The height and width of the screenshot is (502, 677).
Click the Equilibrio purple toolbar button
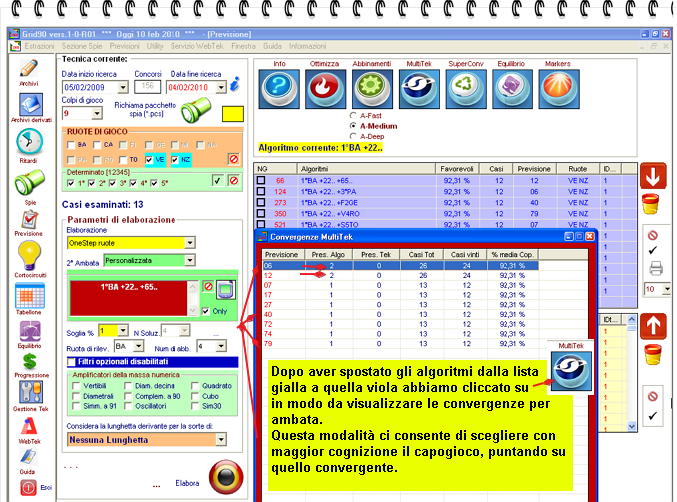pos(512,89)
